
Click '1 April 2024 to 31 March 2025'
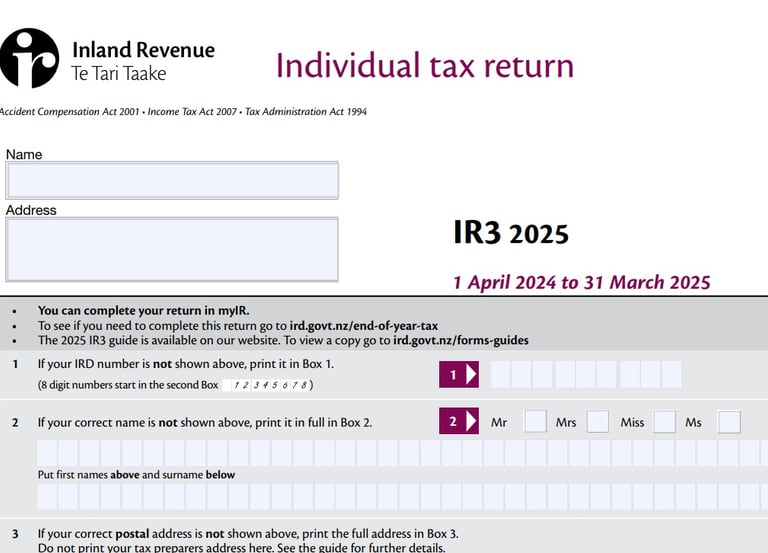581,283
